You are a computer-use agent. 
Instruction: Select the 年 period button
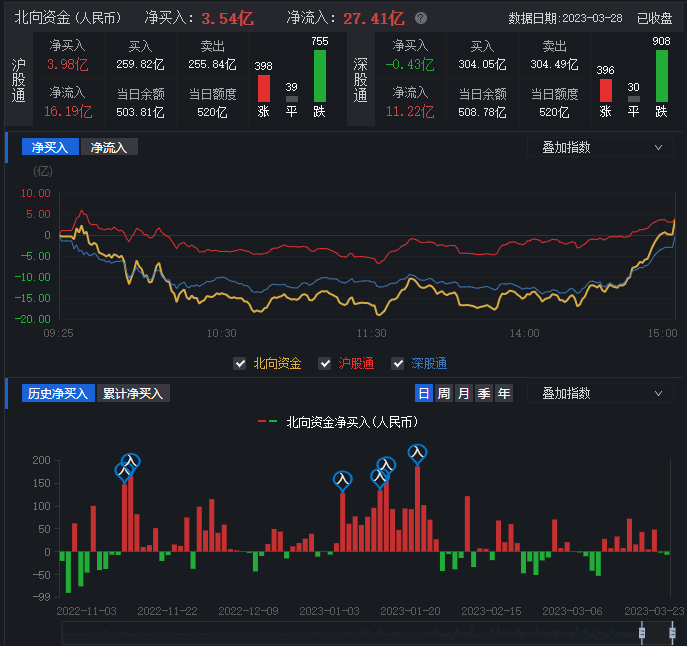504,393
